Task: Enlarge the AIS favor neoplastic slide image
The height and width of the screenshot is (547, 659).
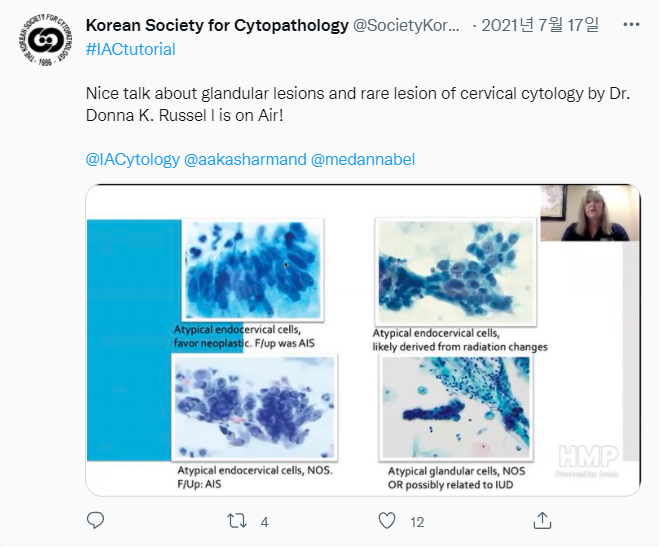Action: (253, 270)
